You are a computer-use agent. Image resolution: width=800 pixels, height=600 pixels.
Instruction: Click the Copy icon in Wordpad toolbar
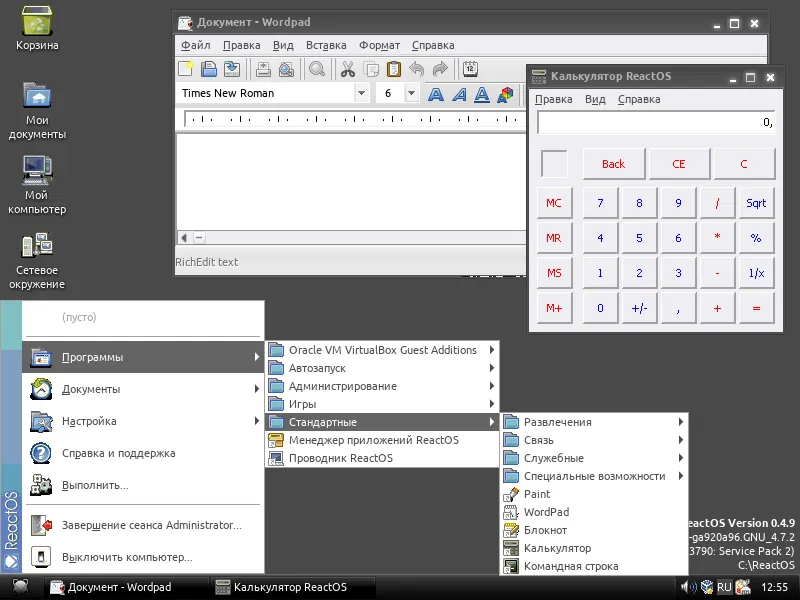pos(371,68)
